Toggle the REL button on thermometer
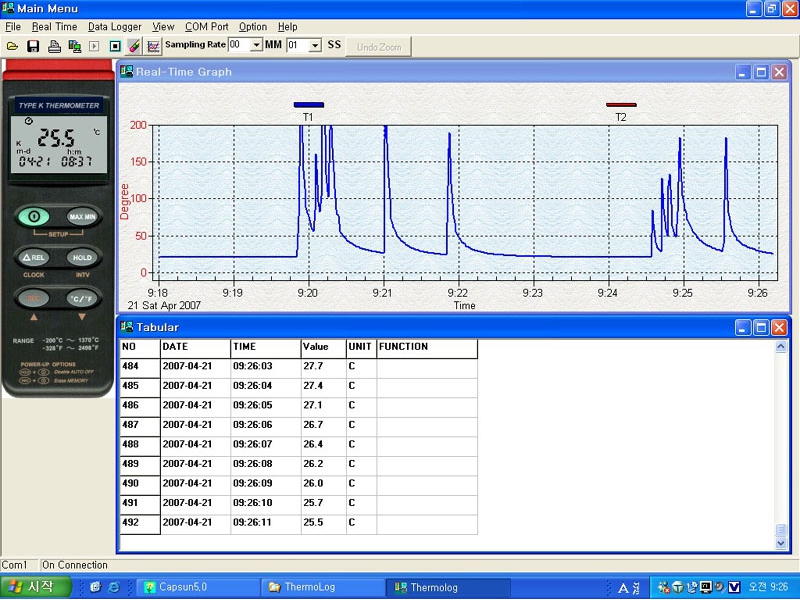Screen dimensions: 800x600 (x=34, y=257)
